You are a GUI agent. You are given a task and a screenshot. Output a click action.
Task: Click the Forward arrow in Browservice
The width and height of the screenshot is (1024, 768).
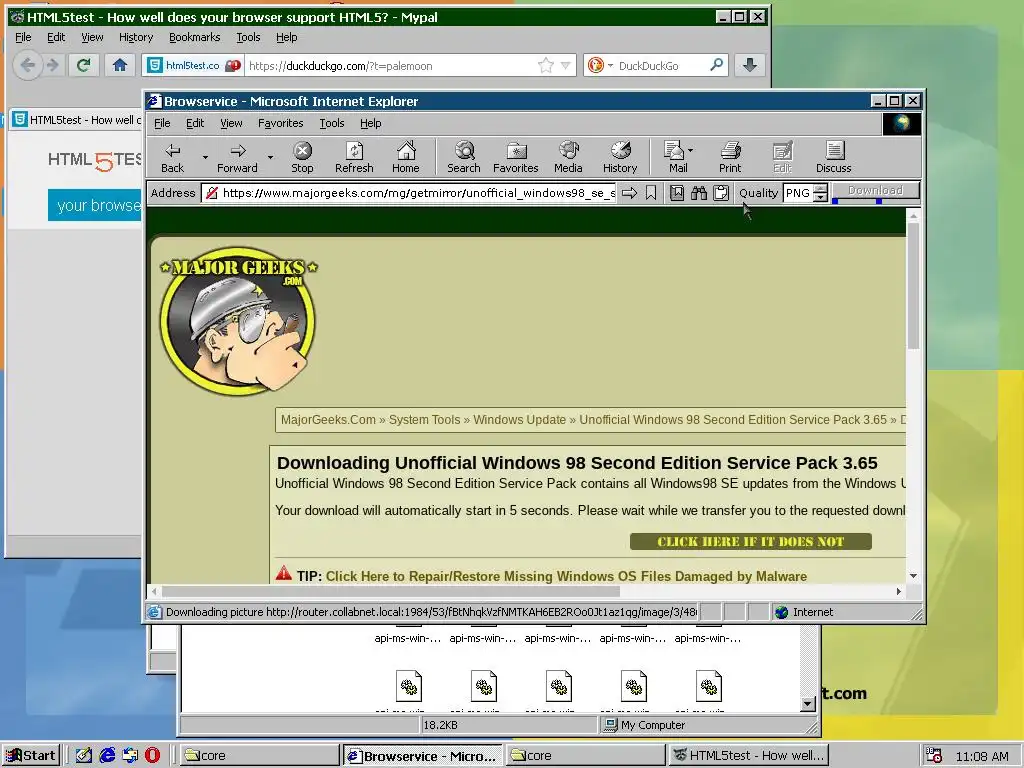pyautogui.click(x=237, y=158)
